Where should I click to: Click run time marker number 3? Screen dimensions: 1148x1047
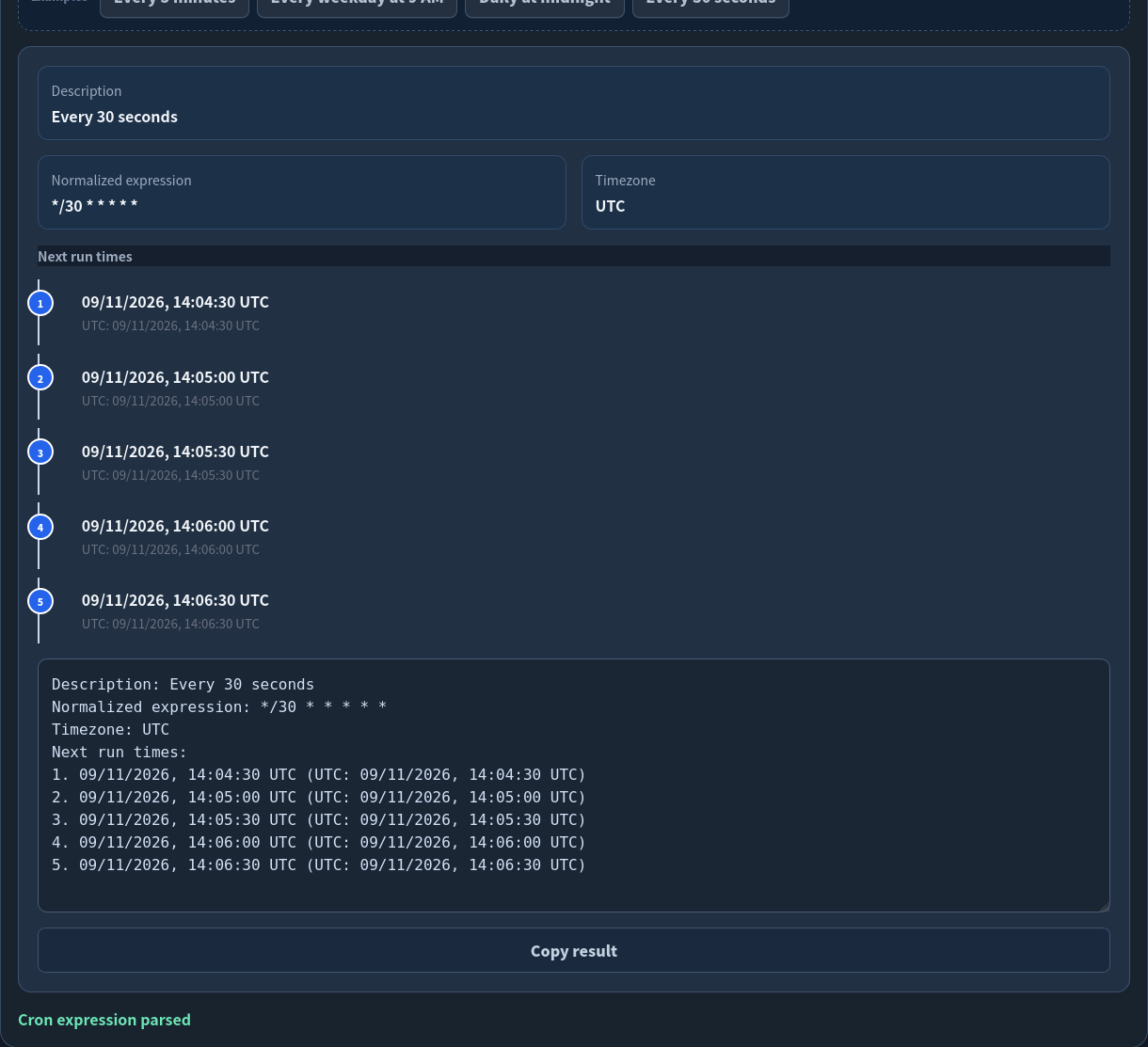[x=40, y=452]
